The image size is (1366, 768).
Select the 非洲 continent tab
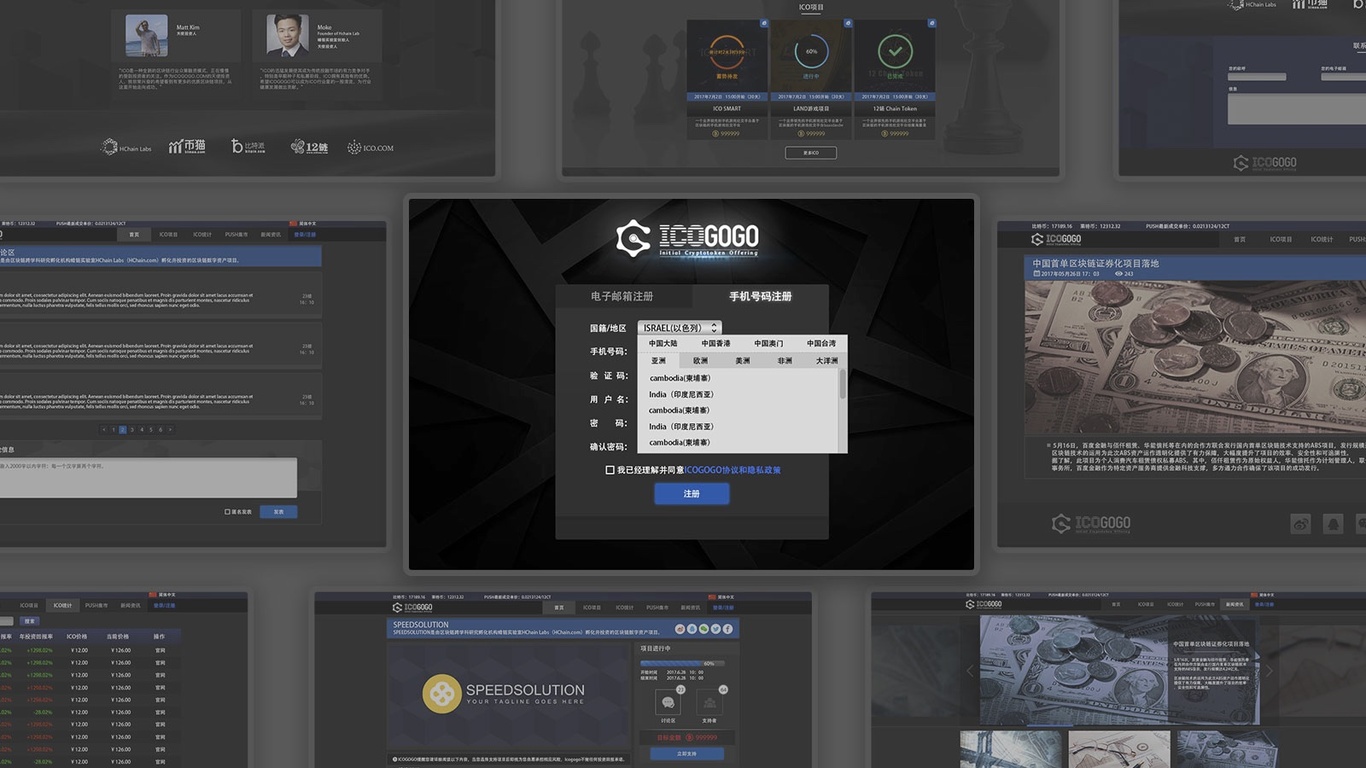pyautogui.click(x=785, y=360)
